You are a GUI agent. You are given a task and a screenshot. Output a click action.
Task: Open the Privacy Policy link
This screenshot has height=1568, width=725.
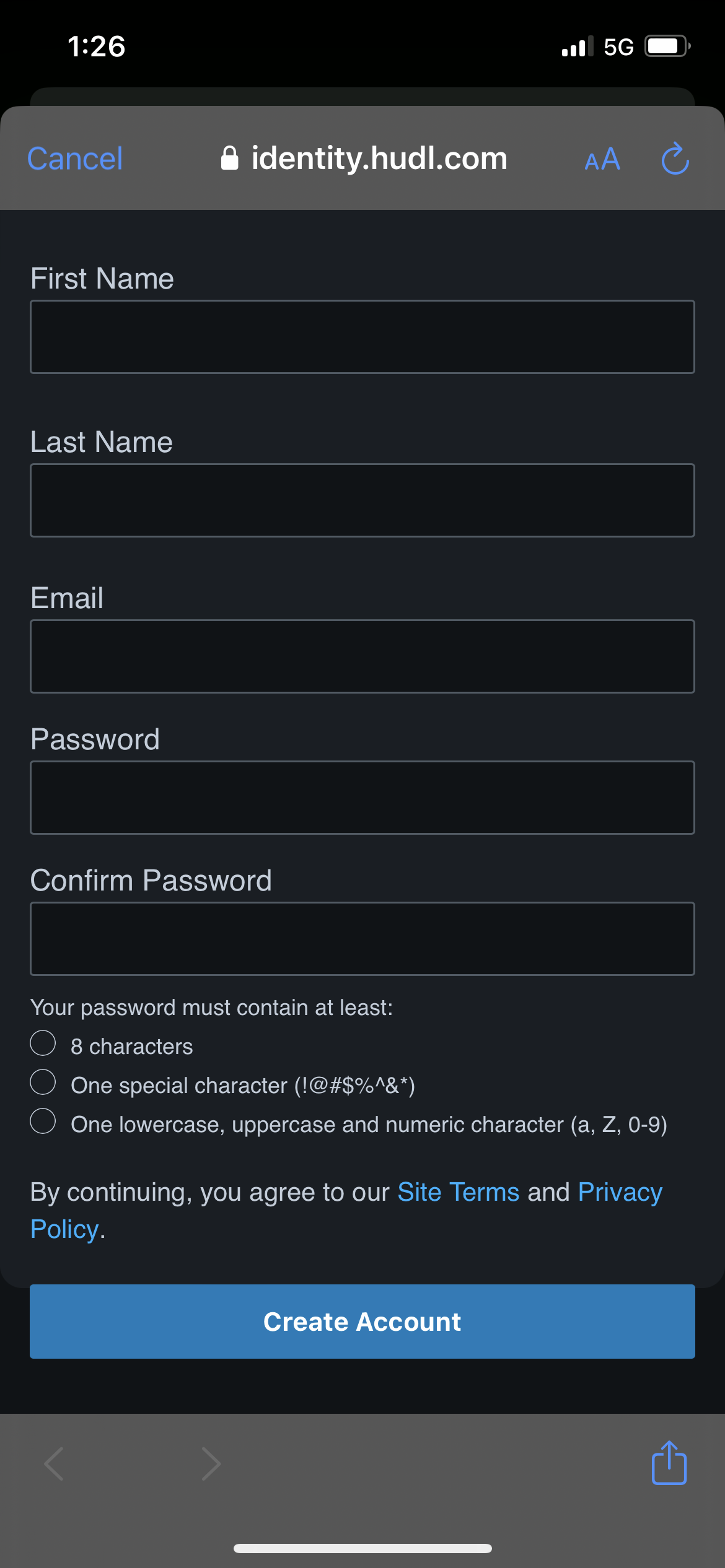(620, 1192)
